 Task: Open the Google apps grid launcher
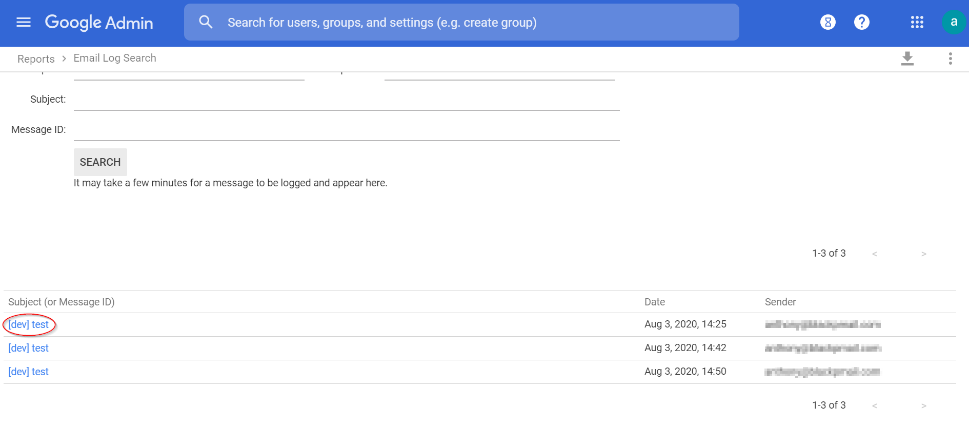click(x=916, y=22)
